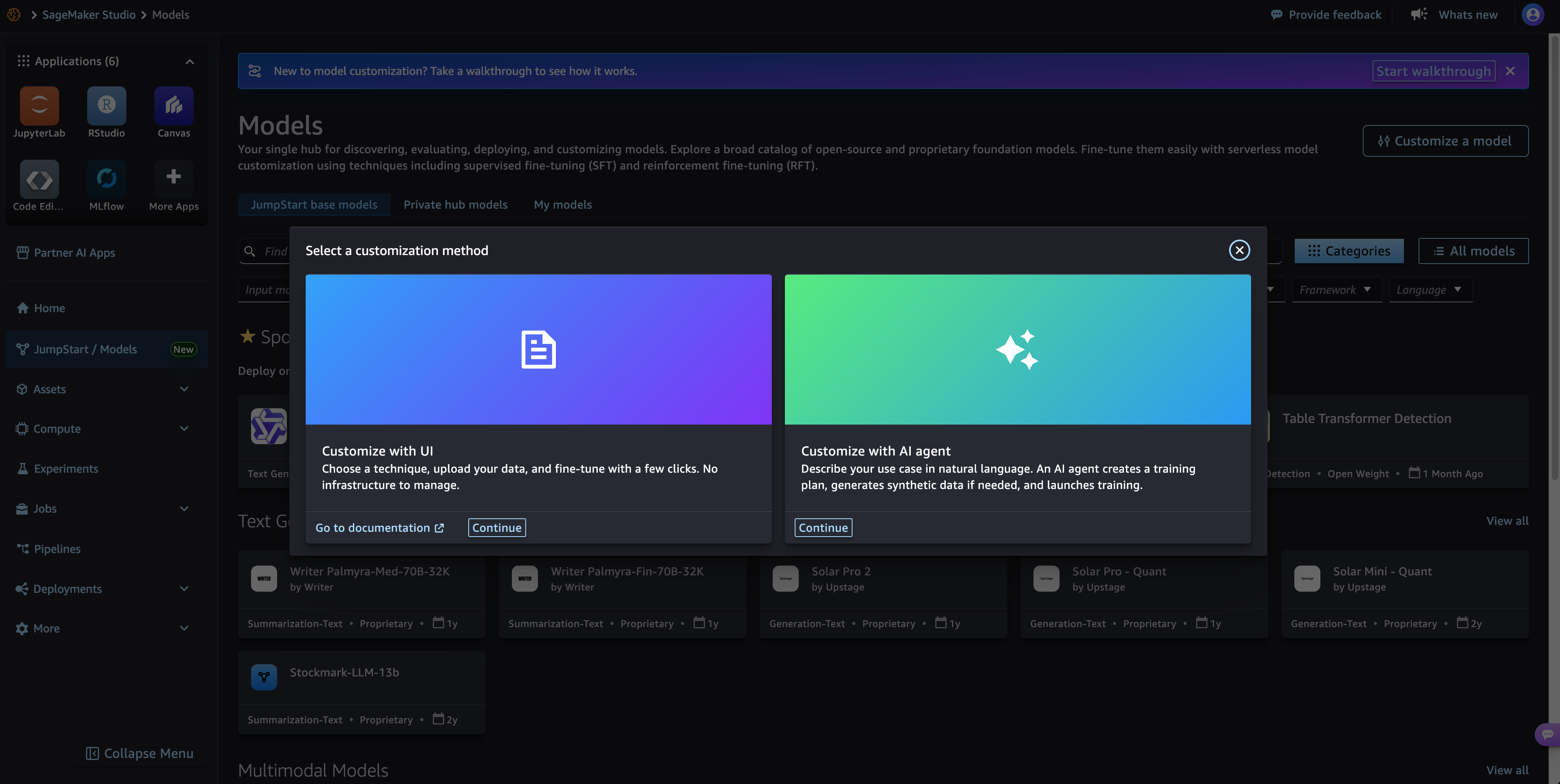The height and width of the screenshot is (784, 1560).
Task: Click the Stockmark-LLM-13b model icon
Action: pos(264,677)
